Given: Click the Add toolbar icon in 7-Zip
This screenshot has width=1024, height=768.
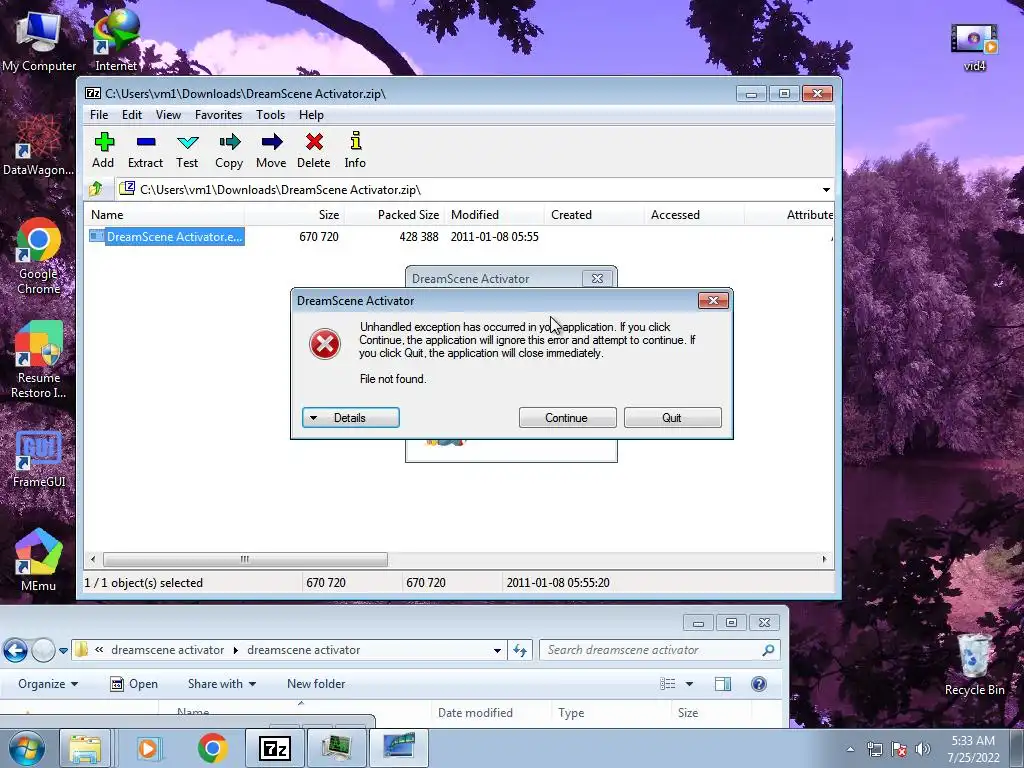Looking at the screenshot, I should [103, 150].
